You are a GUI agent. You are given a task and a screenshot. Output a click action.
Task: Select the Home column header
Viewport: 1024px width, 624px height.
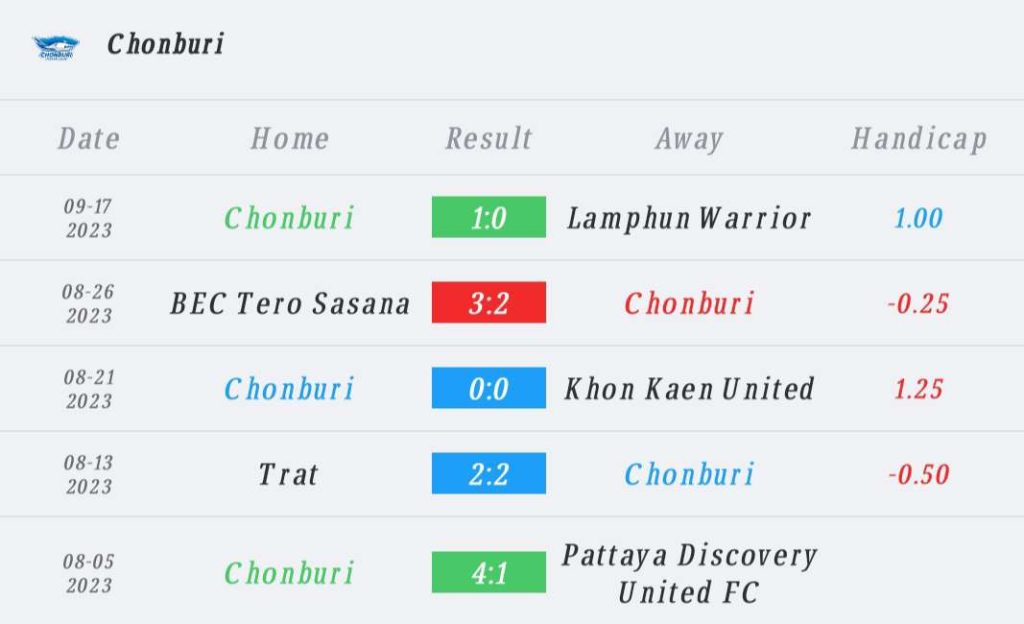click(x=290, y=138)
